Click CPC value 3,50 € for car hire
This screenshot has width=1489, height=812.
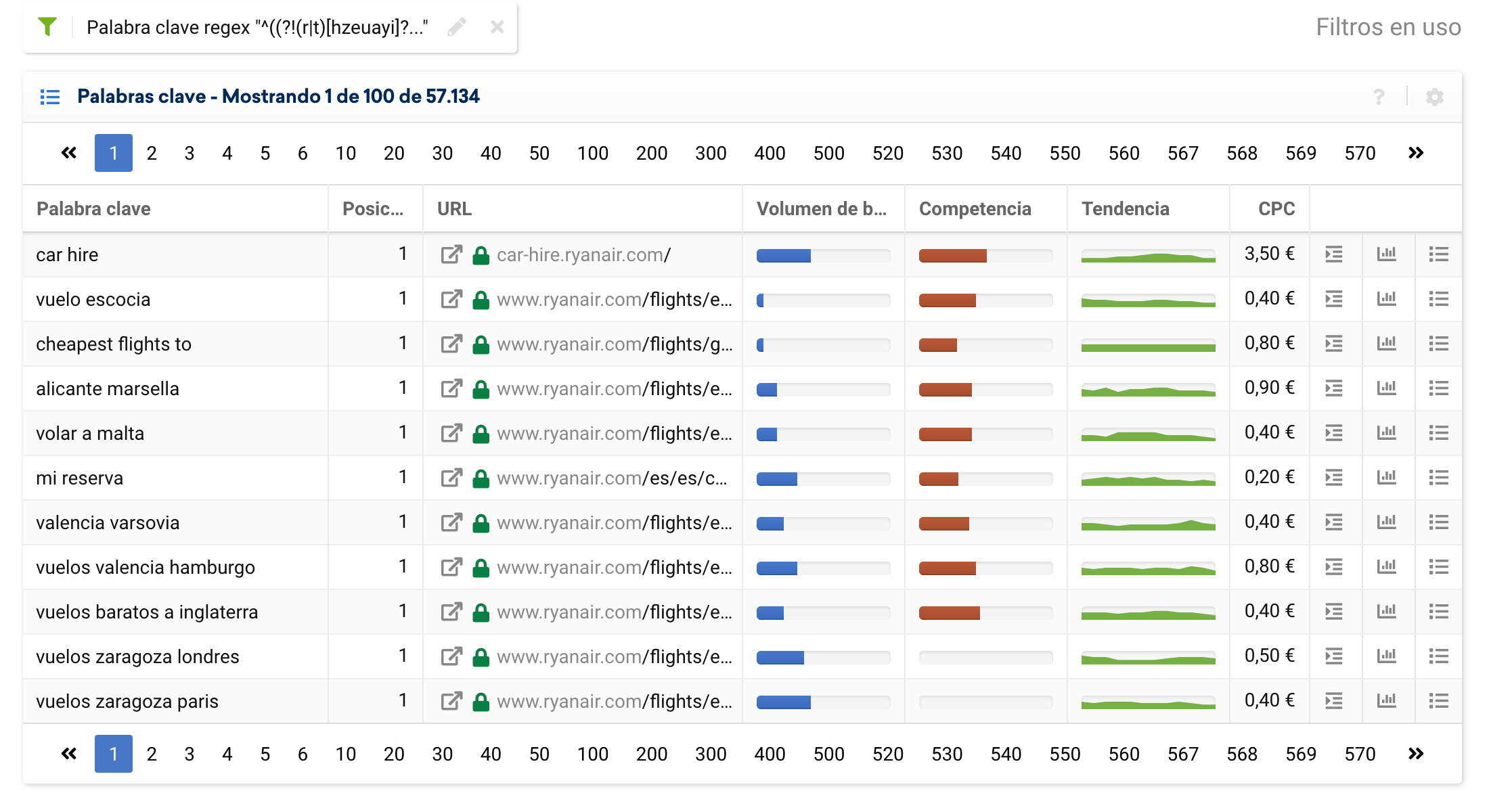pyautogui.click(x=1270, y=254)
